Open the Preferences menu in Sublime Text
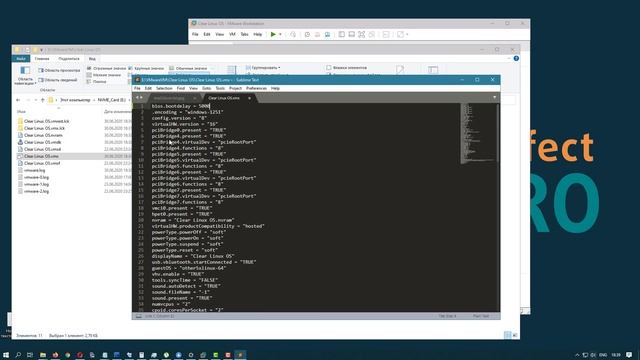This screenshot has width=640, height=360. point(256,88)
